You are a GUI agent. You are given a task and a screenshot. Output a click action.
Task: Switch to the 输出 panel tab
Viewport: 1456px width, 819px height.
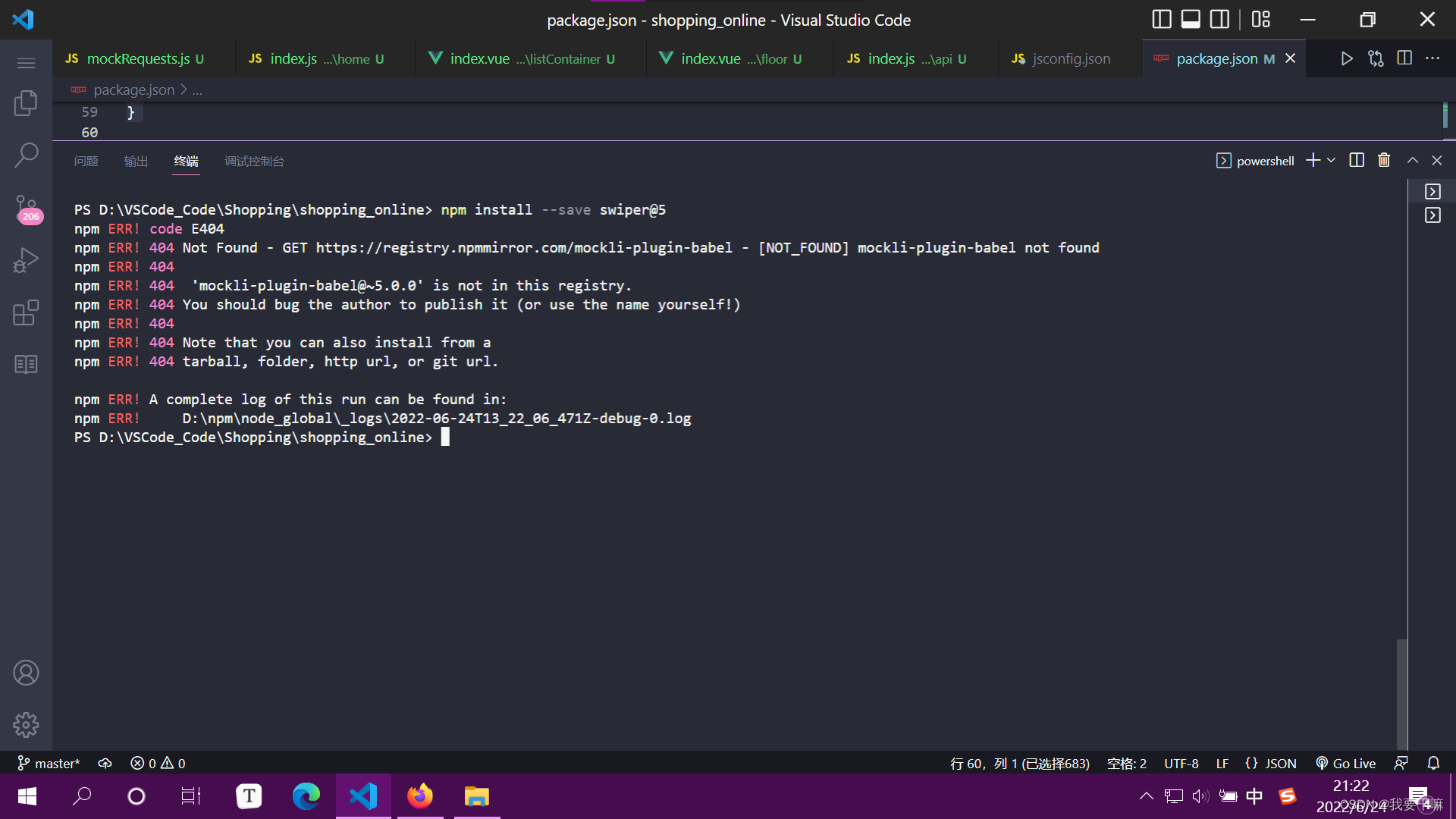pyautogui.click(x=136, y=161)
